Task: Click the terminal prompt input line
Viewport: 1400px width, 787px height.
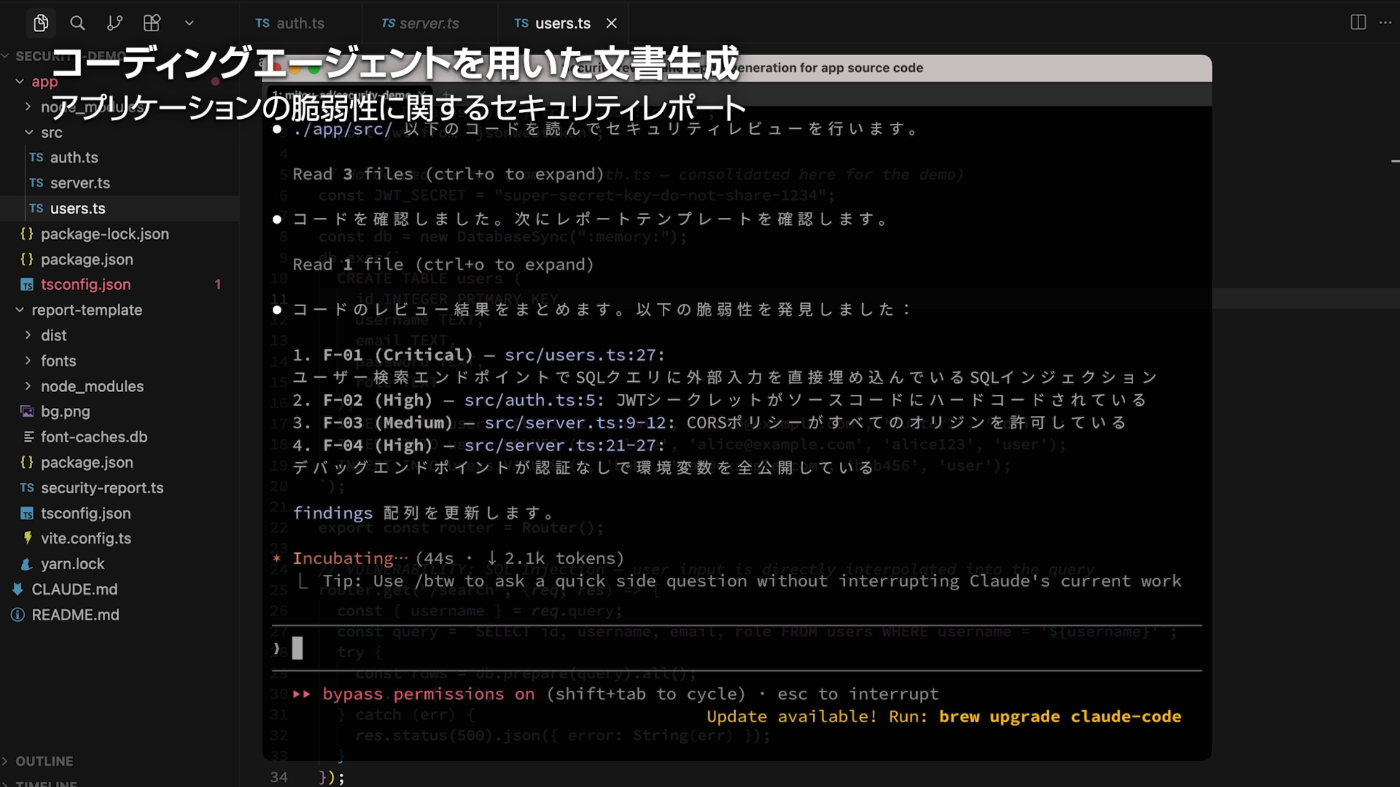Action: (737, 648)
